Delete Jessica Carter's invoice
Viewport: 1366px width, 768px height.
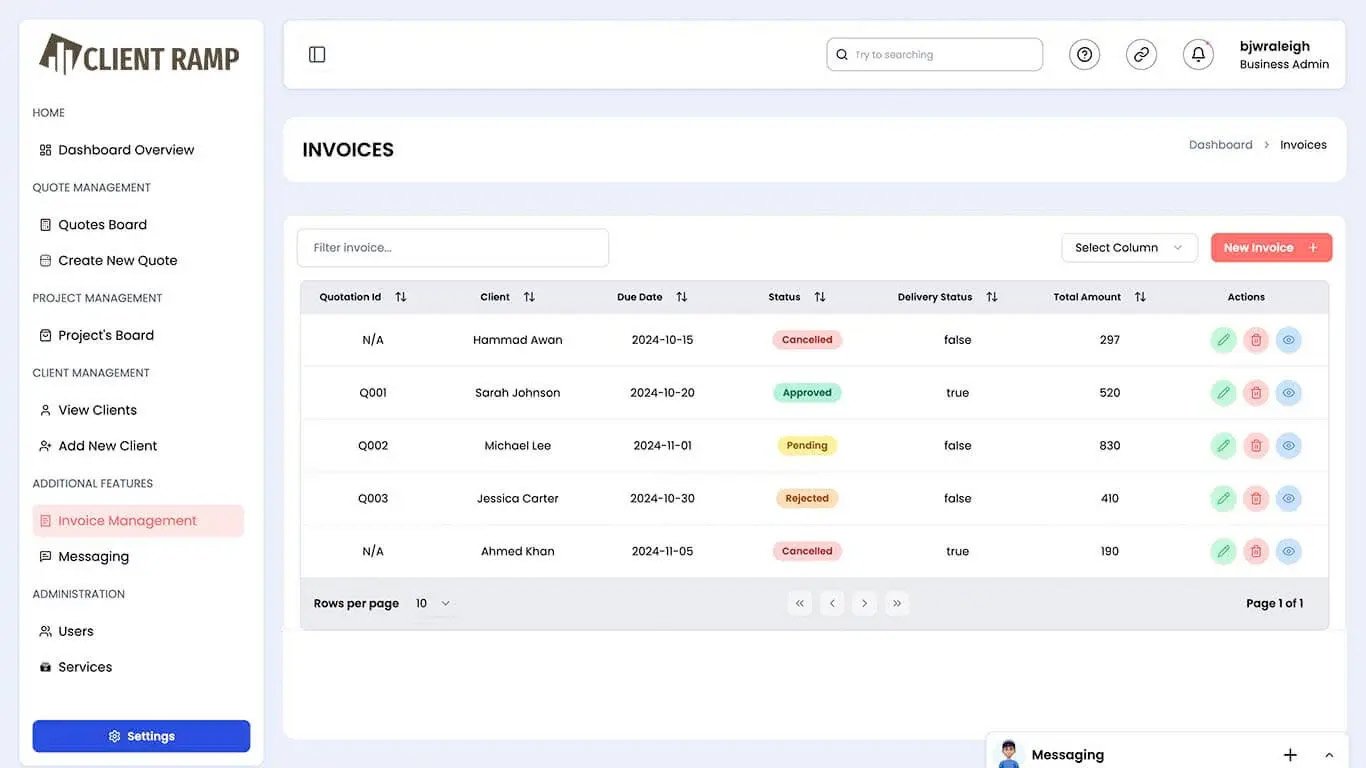[x=1256, y=498]
